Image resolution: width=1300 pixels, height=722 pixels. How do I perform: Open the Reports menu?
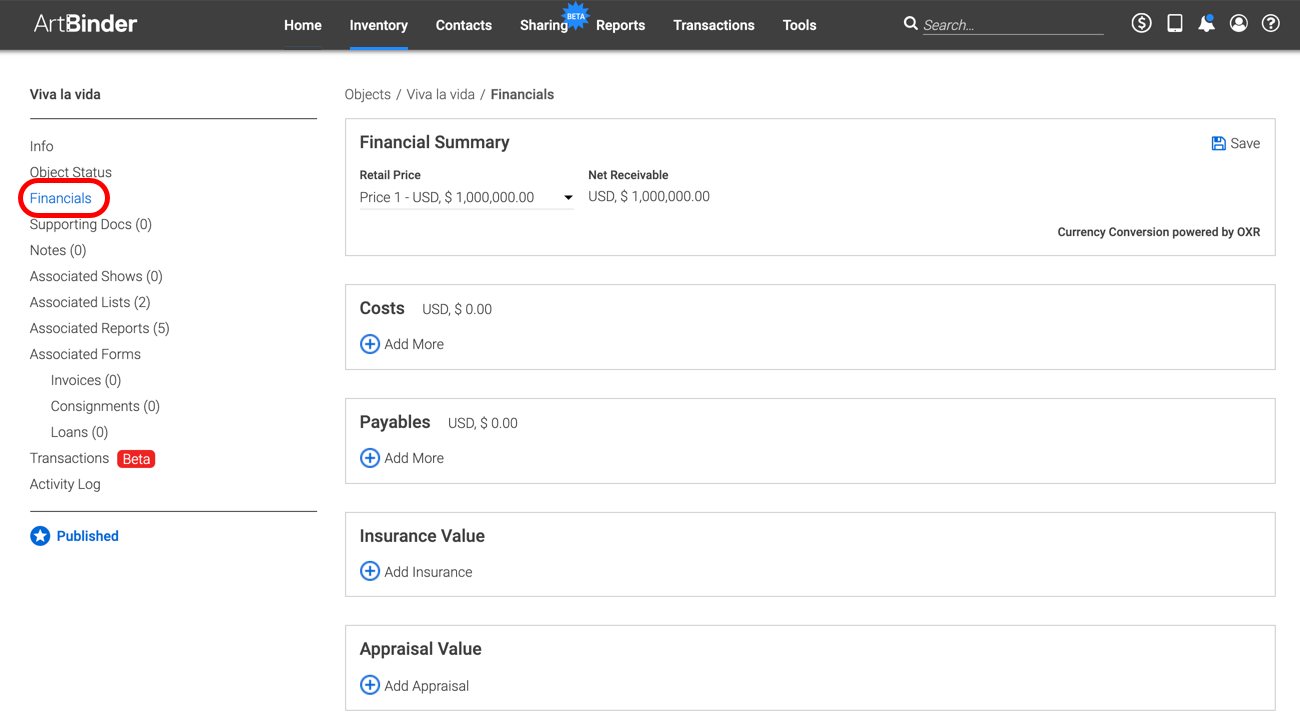tap(620, 25)
